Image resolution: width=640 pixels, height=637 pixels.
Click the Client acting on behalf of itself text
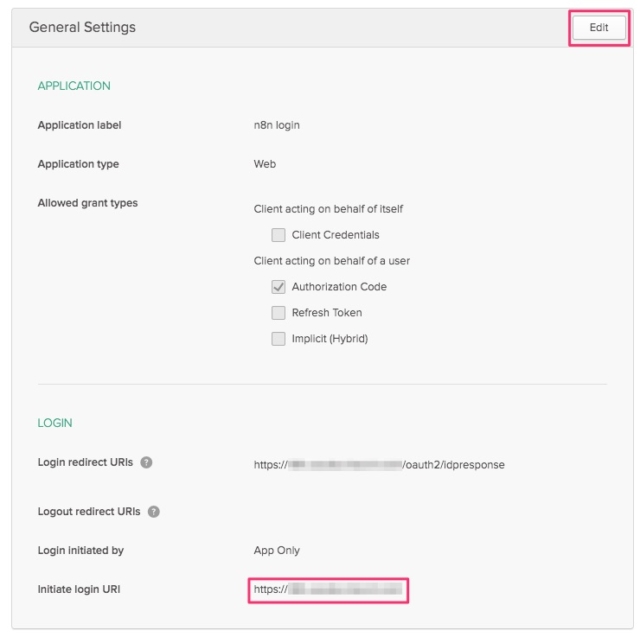coord(328,209)
